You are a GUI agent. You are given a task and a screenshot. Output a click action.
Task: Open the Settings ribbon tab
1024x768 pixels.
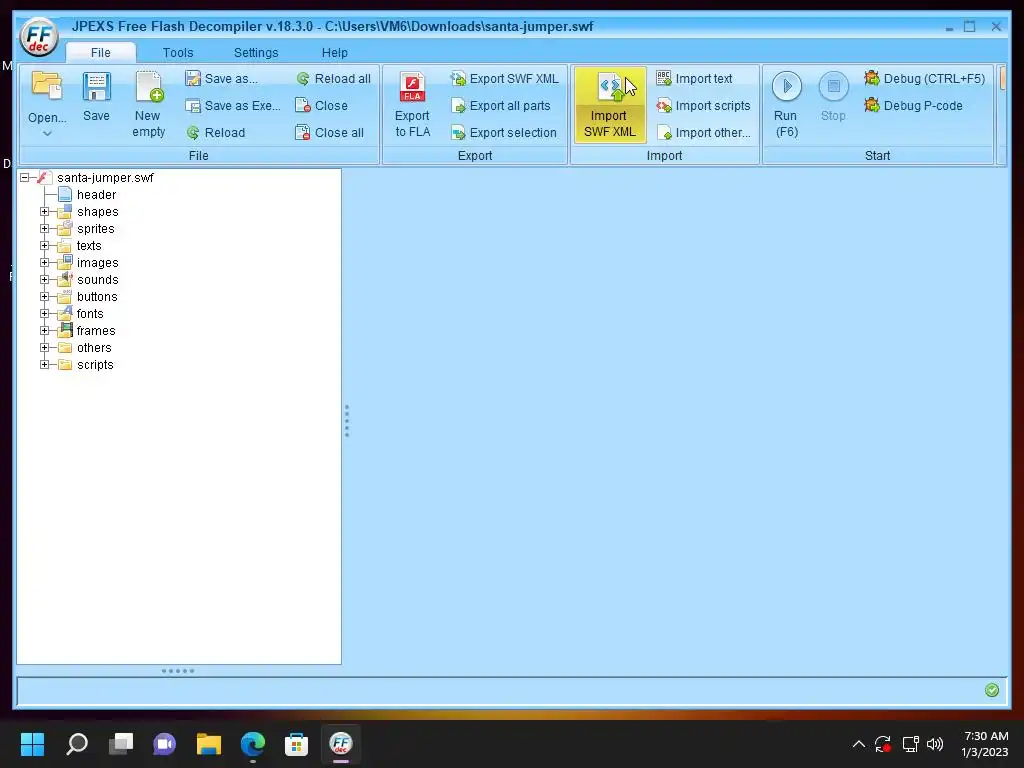[256, 53]
